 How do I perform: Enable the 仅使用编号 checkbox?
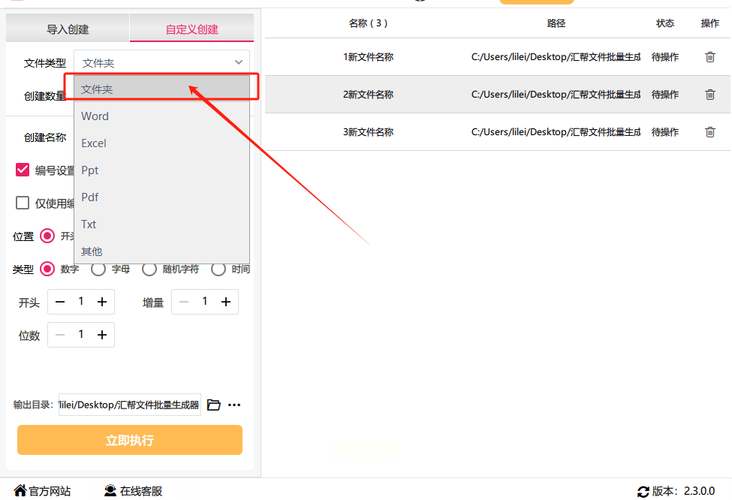22,203
